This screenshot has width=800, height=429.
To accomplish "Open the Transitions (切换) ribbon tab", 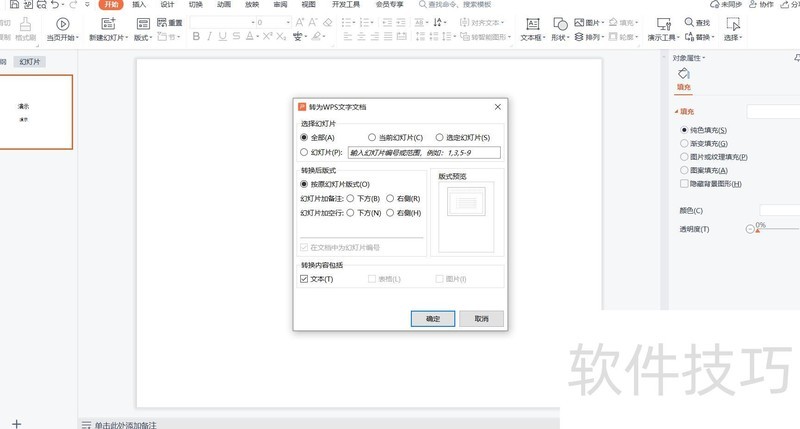I will pyautogui.click(x=195, y=5).
